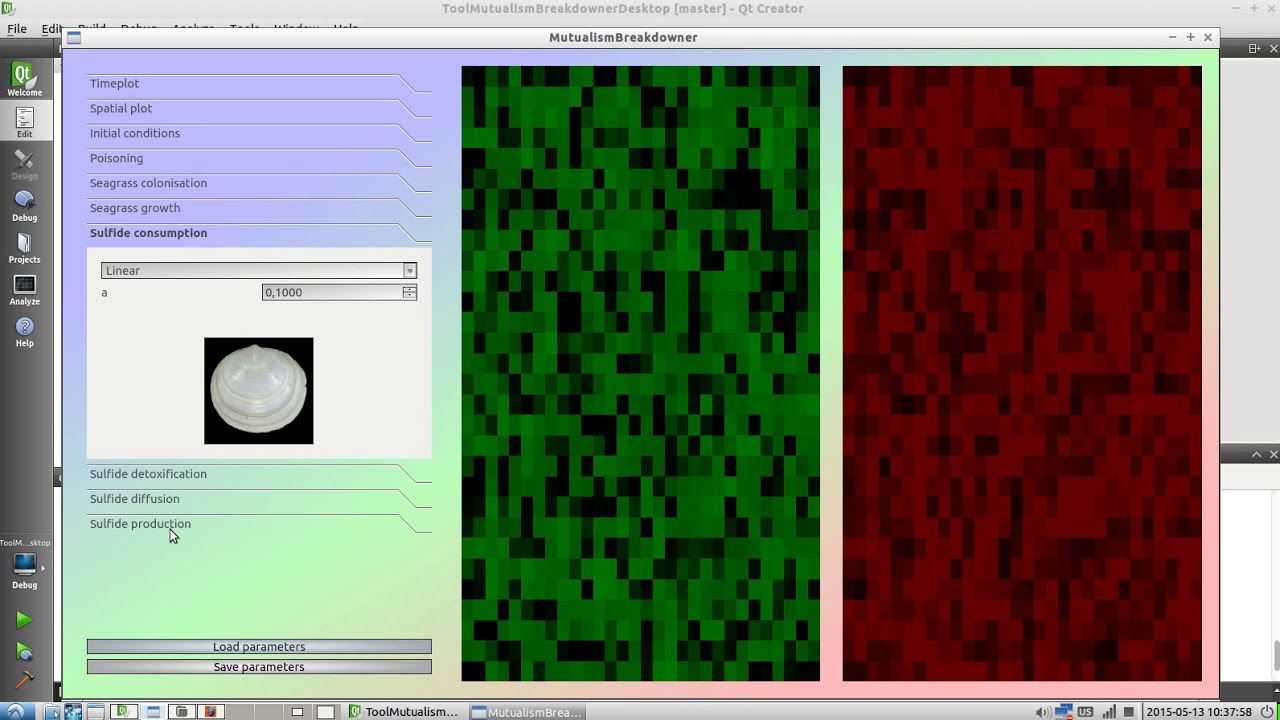Click the spin arrows of parameter a
The image size is (1280, 720).
409,292
